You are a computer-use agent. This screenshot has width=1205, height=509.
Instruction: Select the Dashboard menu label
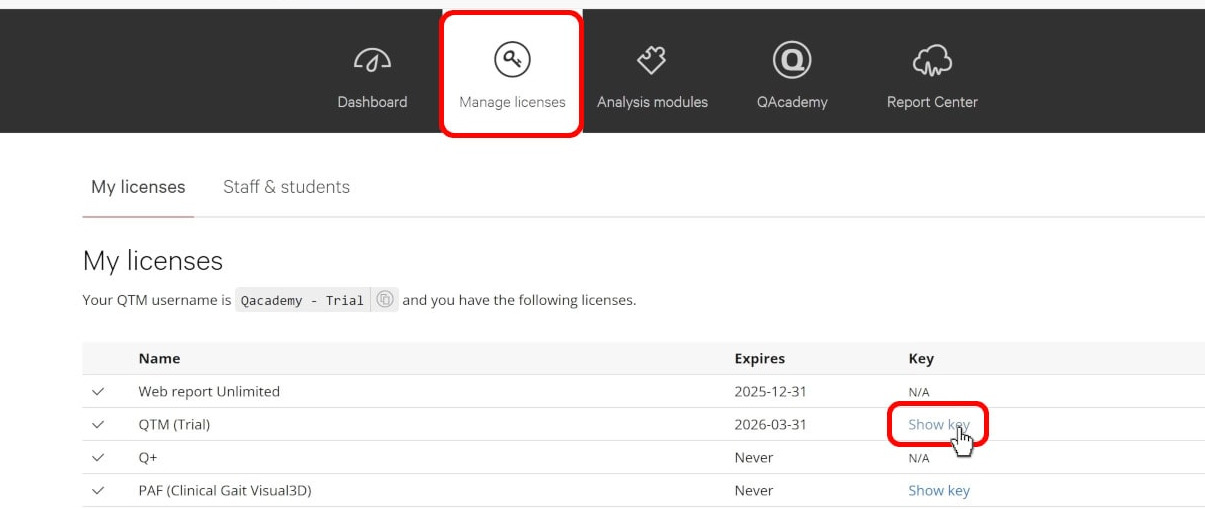click(372, 102)
